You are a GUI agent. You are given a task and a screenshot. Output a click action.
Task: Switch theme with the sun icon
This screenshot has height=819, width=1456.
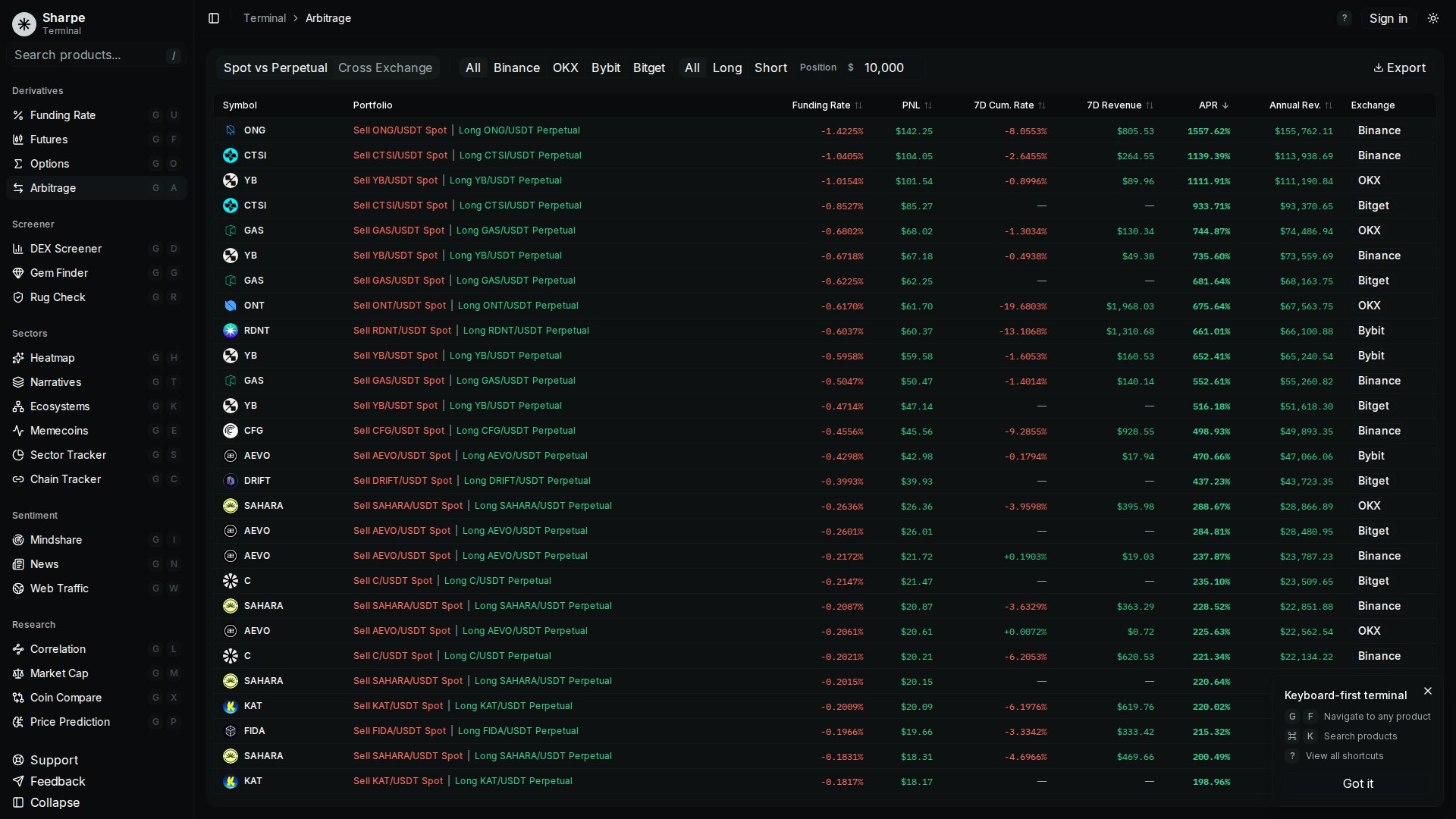[1432, 18]
